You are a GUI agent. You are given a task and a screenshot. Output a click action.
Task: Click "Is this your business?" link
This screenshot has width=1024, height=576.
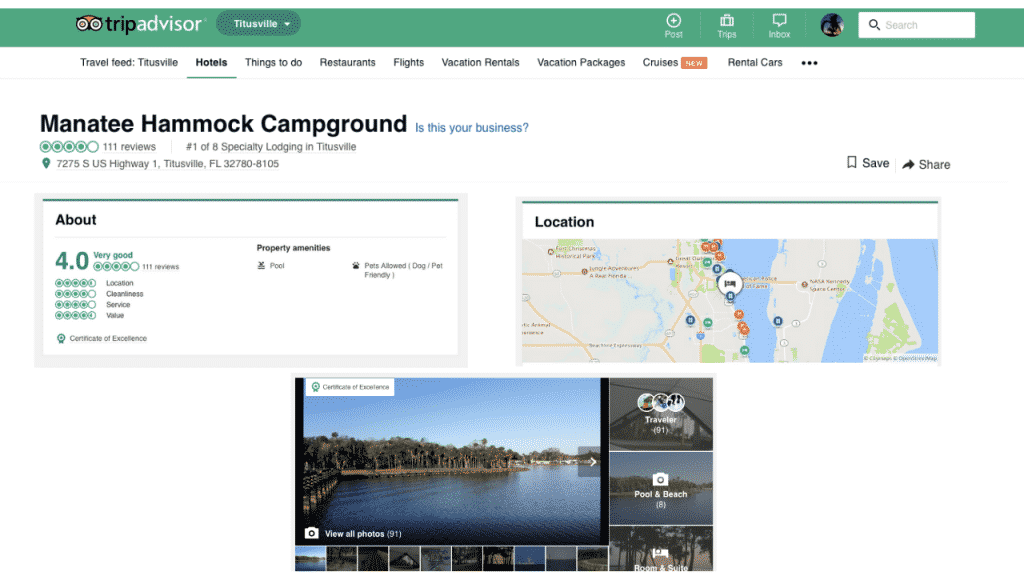pyautogui.click(x=472, y=128)
